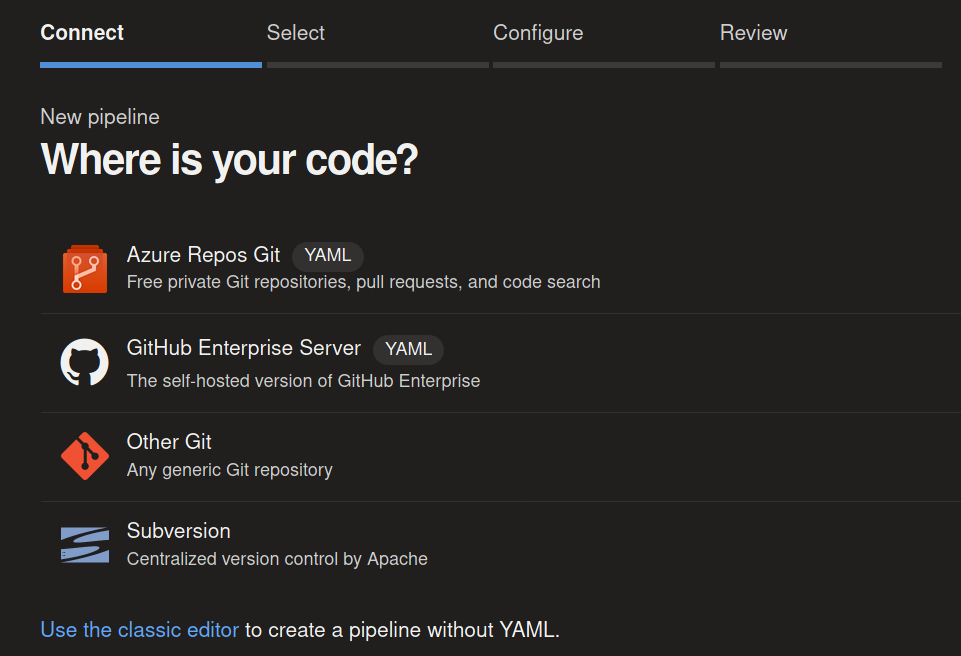Click the "Where is your code?" heading
Image resolution: width=961 pixels, height=656 pixels.
click(x=229, y=160)
